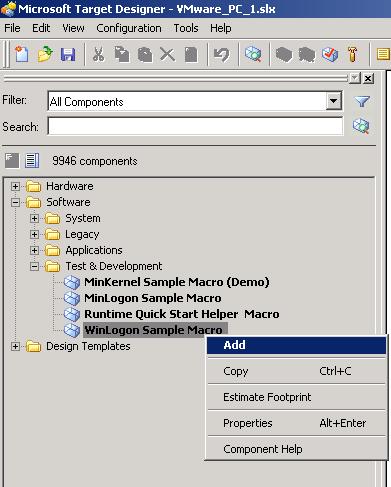
Task: Click the Runtime Quick Start Helper icon
Action: tap(72, 314)
